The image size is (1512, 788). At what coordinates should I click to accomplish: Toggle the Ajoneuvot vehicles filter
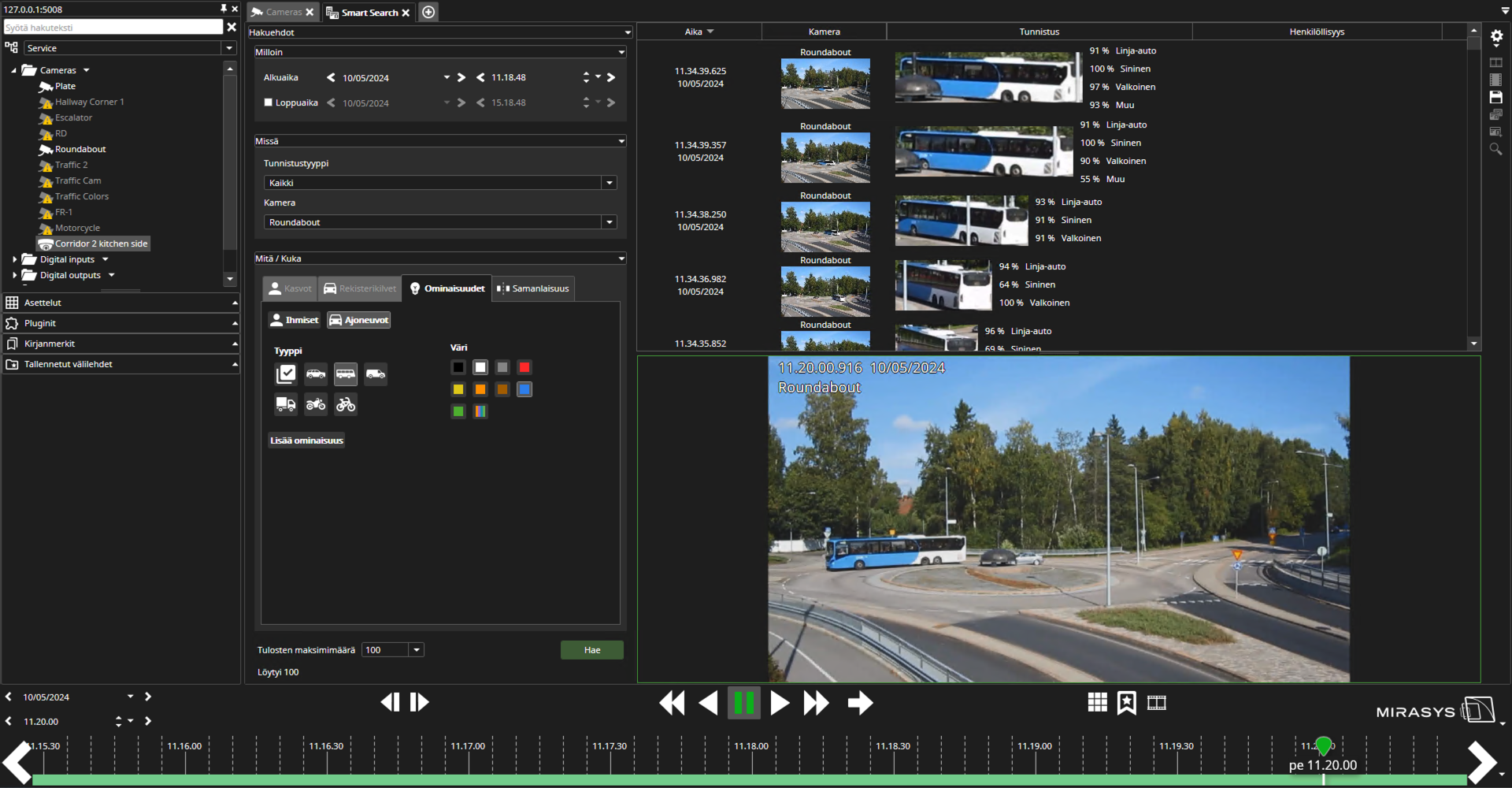(359, 320)
